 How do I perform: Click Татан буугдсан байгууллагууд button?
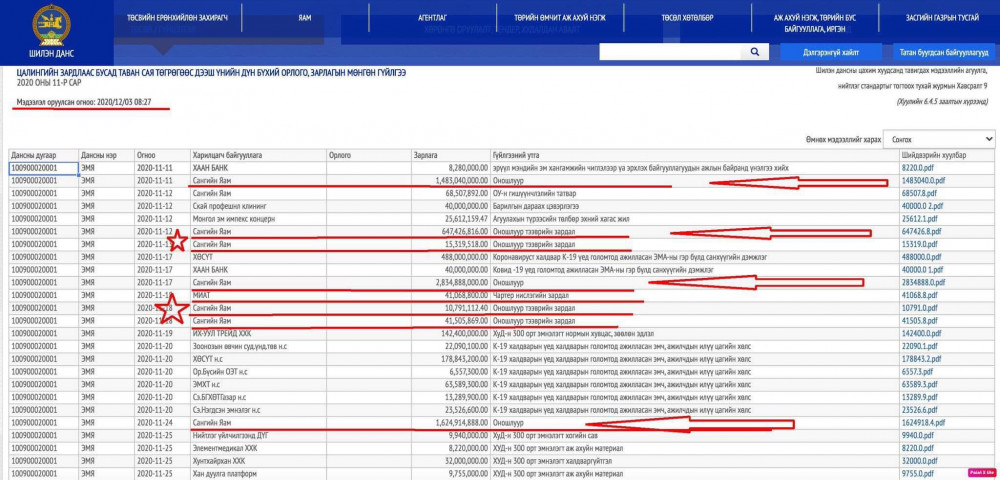click(x=943, y=52)
